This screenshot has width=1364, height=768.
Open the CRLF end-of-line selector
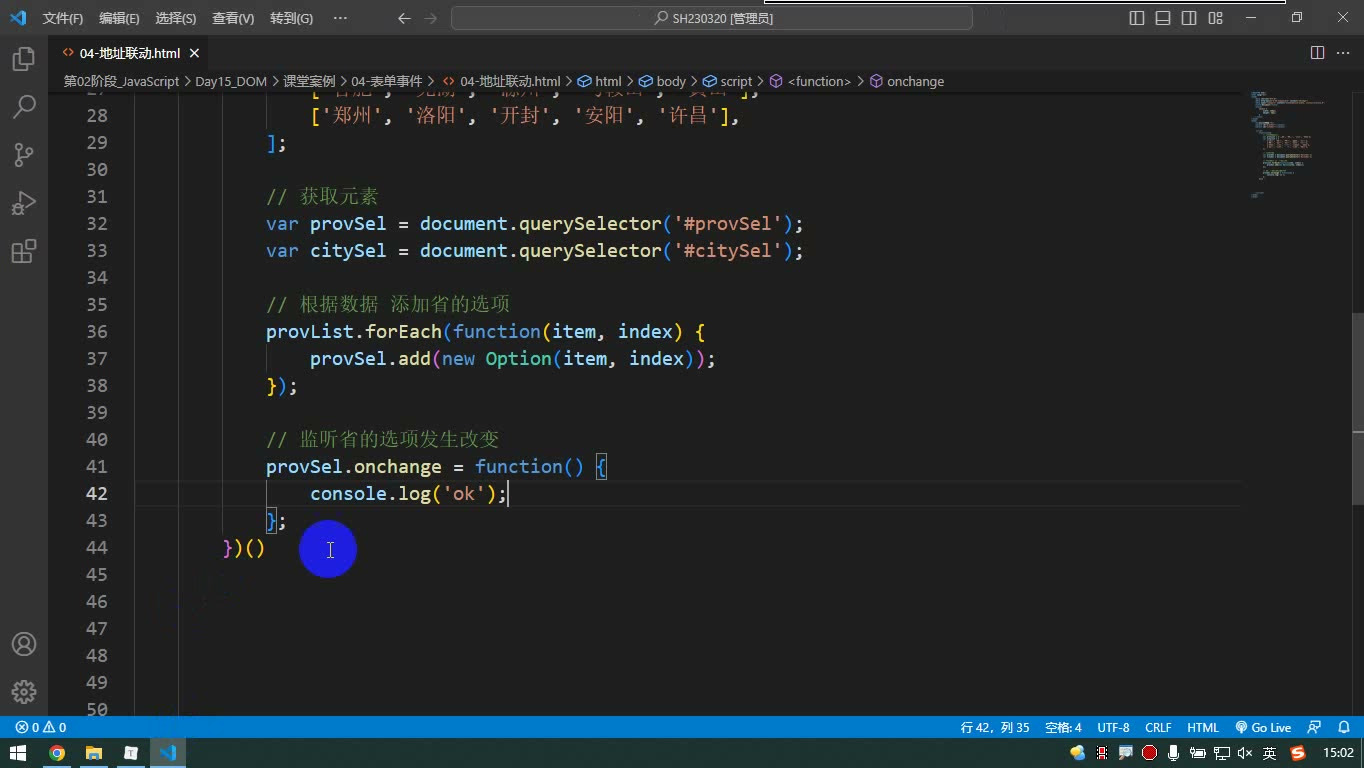pos(1158,728)
